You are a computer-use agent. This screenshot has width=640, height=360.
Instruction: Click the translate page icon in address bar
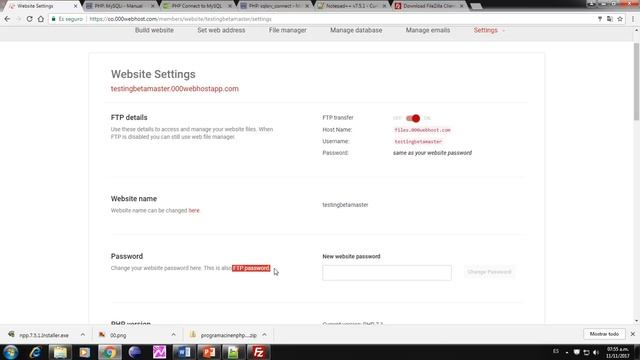[x=610, y=19]
